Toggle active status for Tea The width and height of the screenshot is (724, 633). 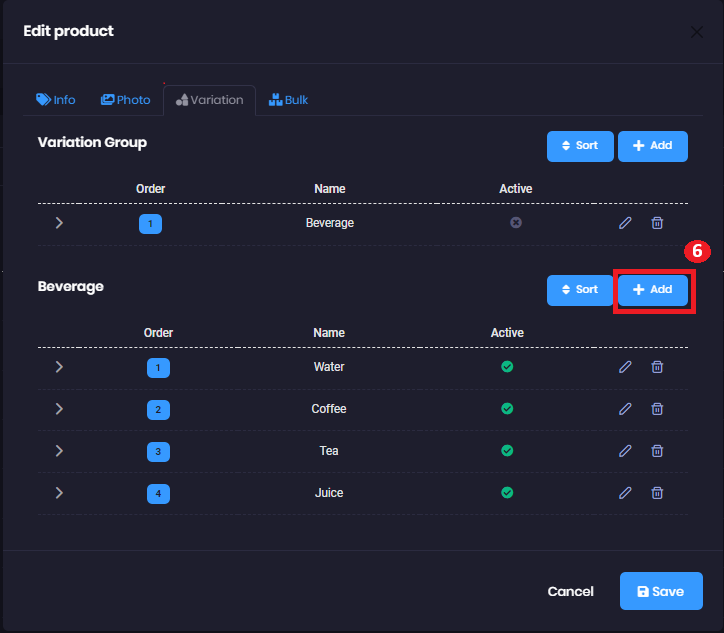pos(507,451)
